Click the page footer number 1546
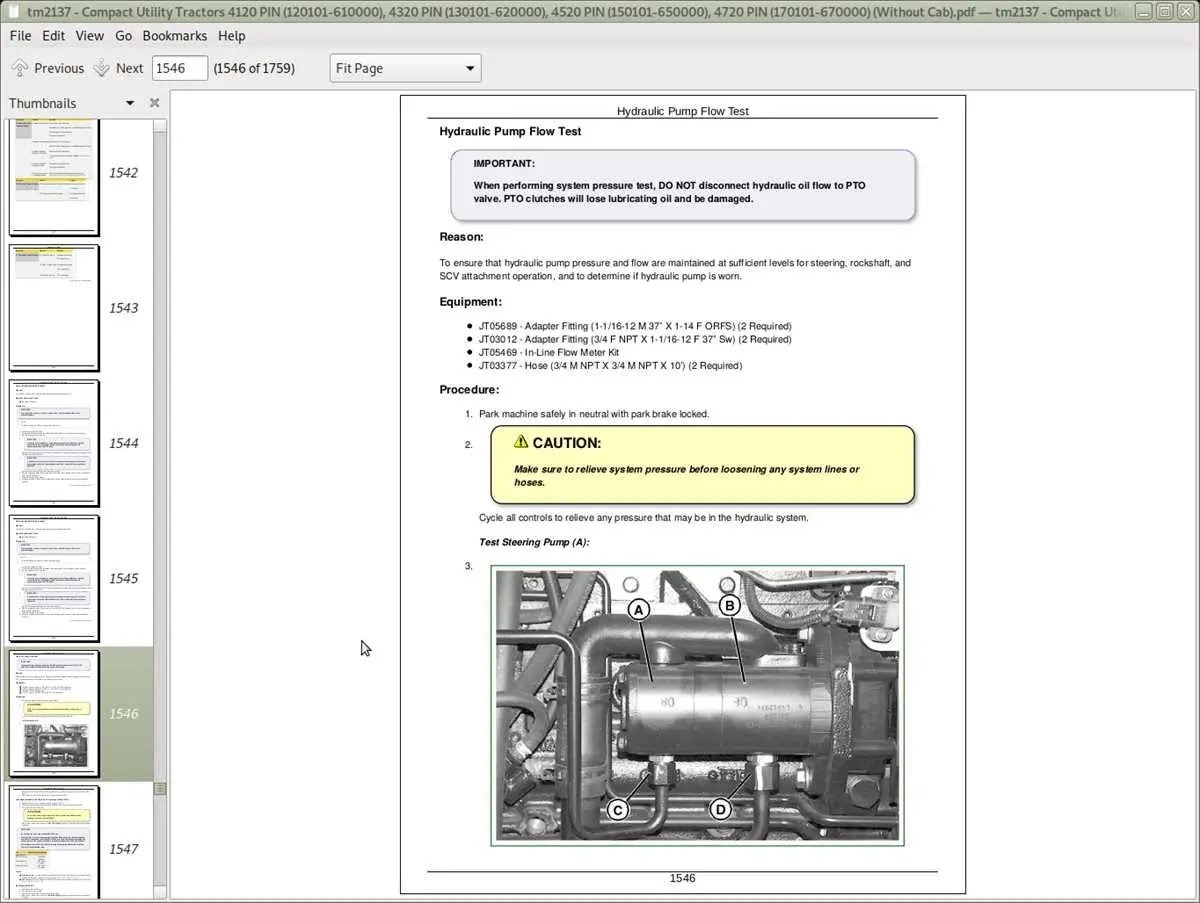Screen dimensions: 1200x903 coord(682,878)
